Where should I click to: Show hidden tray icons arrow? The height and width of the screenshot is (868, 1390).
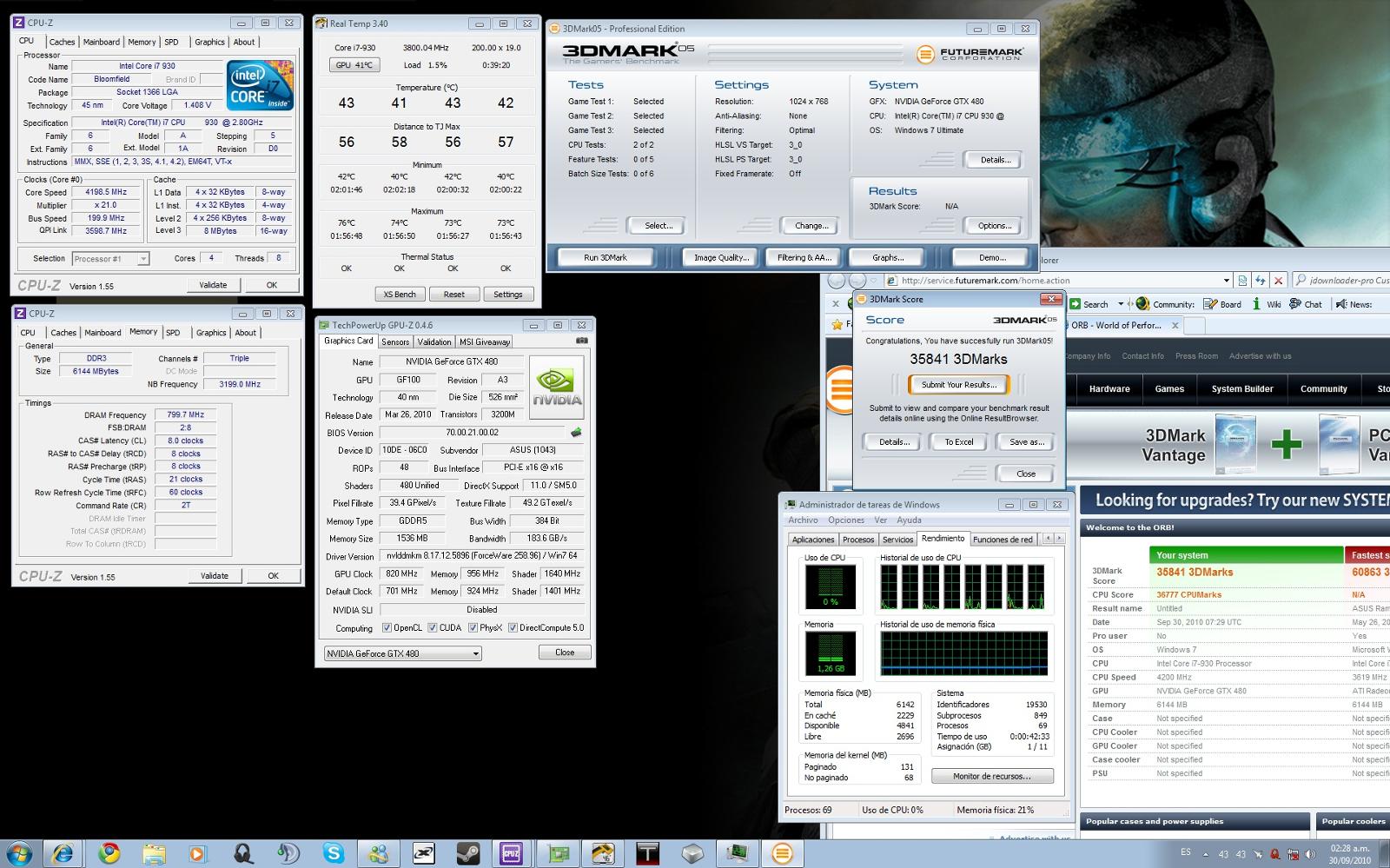1204,854
